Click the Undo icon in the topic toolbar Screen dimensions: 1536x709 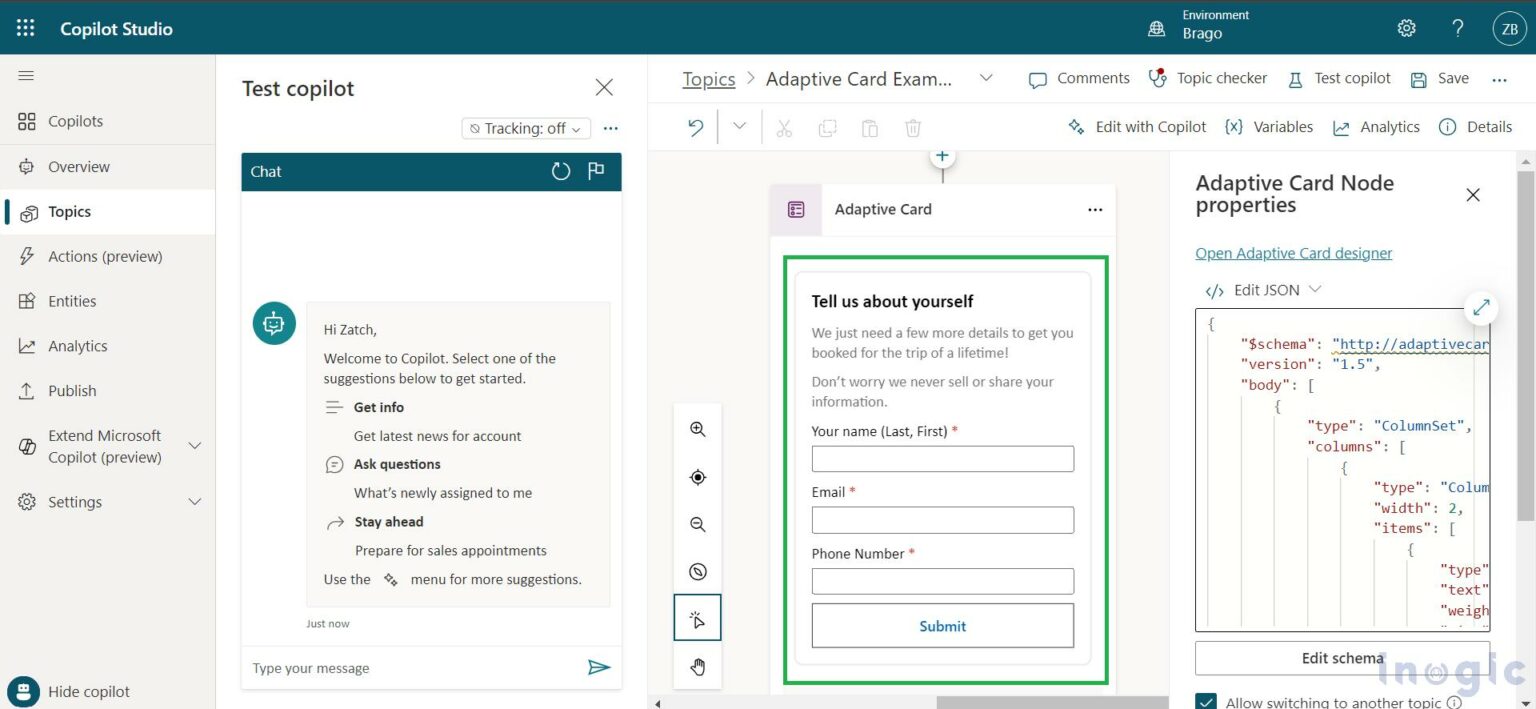pyautogui.click(x=695, y=127)
